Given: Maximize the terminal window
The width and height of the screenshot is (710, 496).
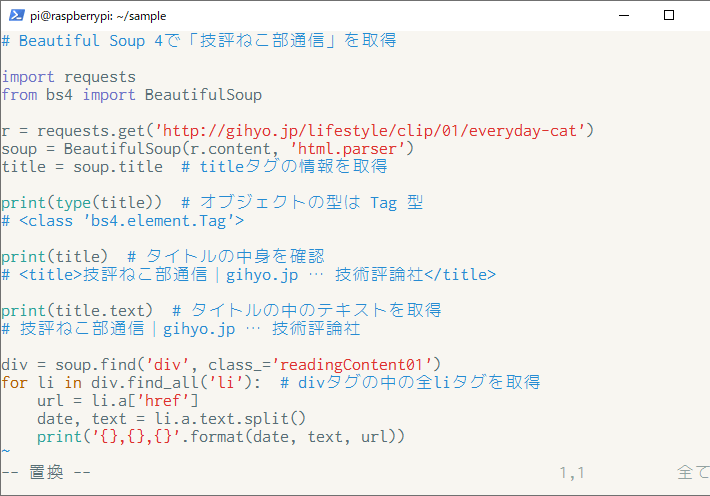Looking at the screenshot, I should 669,15.
